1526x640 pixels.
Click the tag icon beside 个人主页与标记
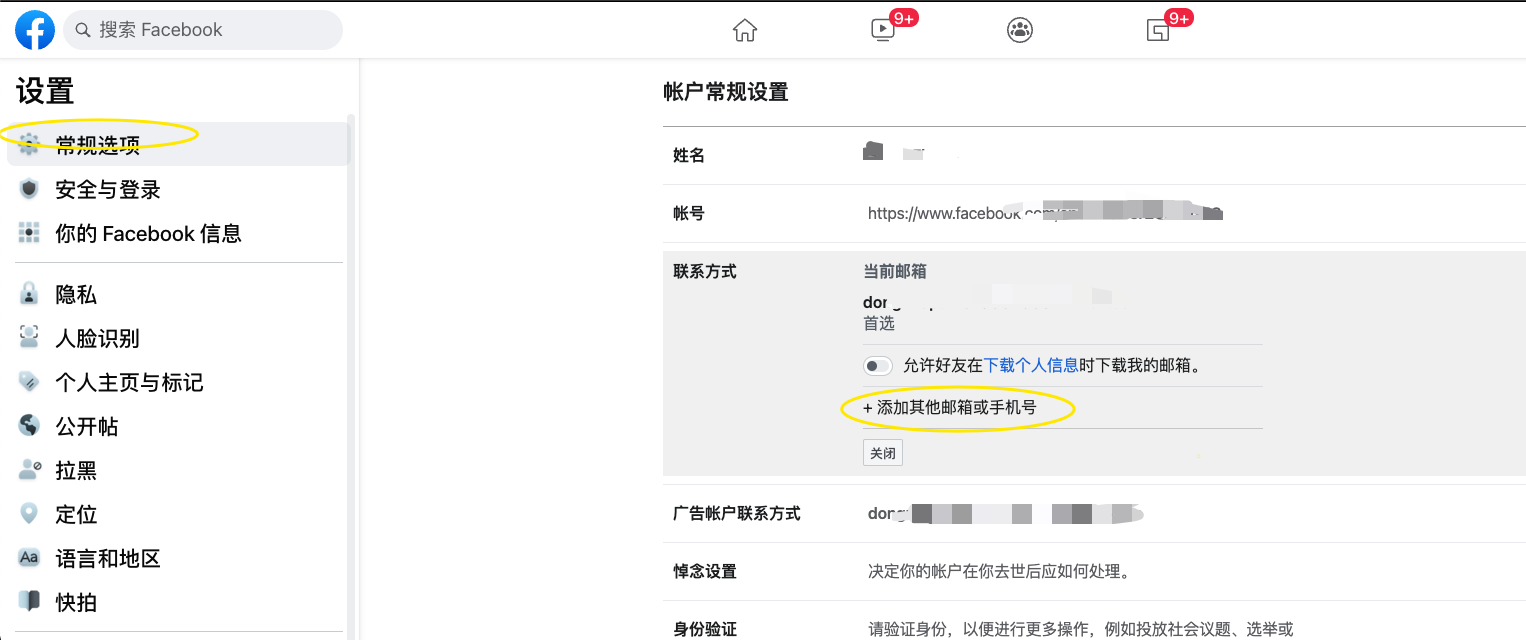pos(29,382)
